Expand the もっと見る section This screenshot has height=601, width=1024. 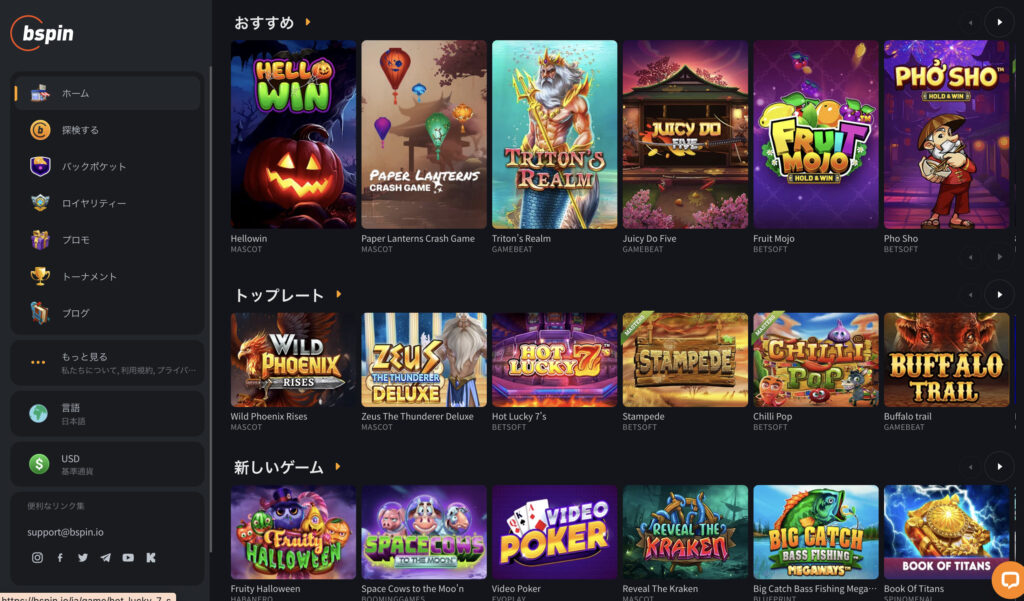108,363
